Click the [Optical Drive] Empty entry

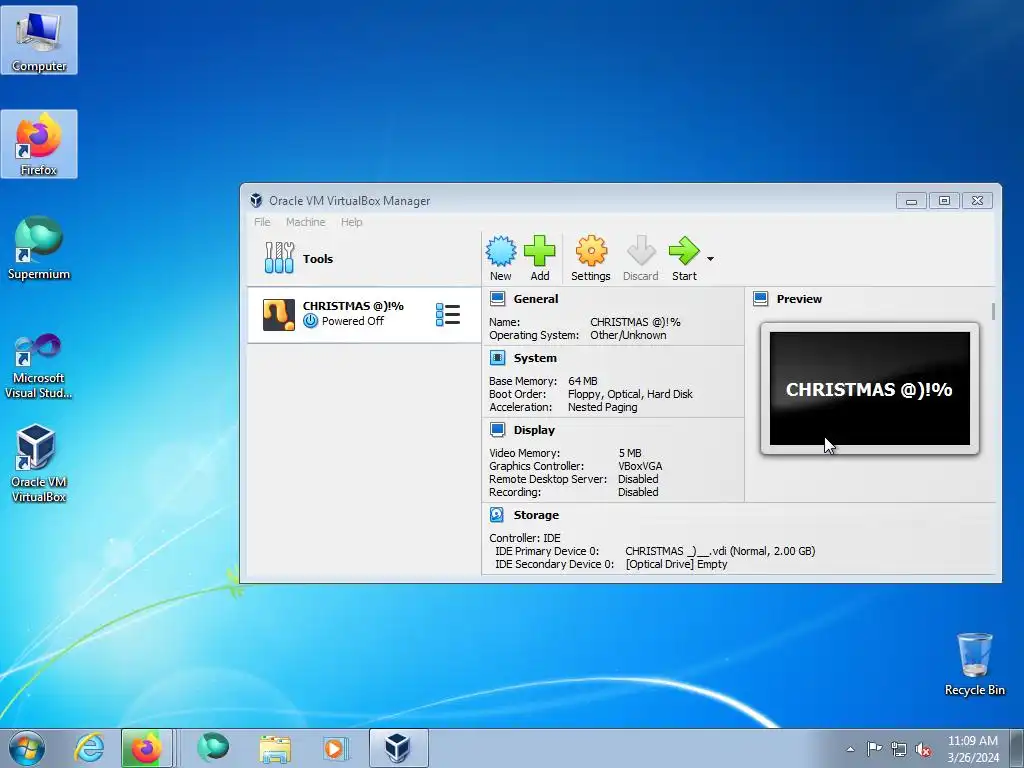pyautogui.click(x=676, y=564)
